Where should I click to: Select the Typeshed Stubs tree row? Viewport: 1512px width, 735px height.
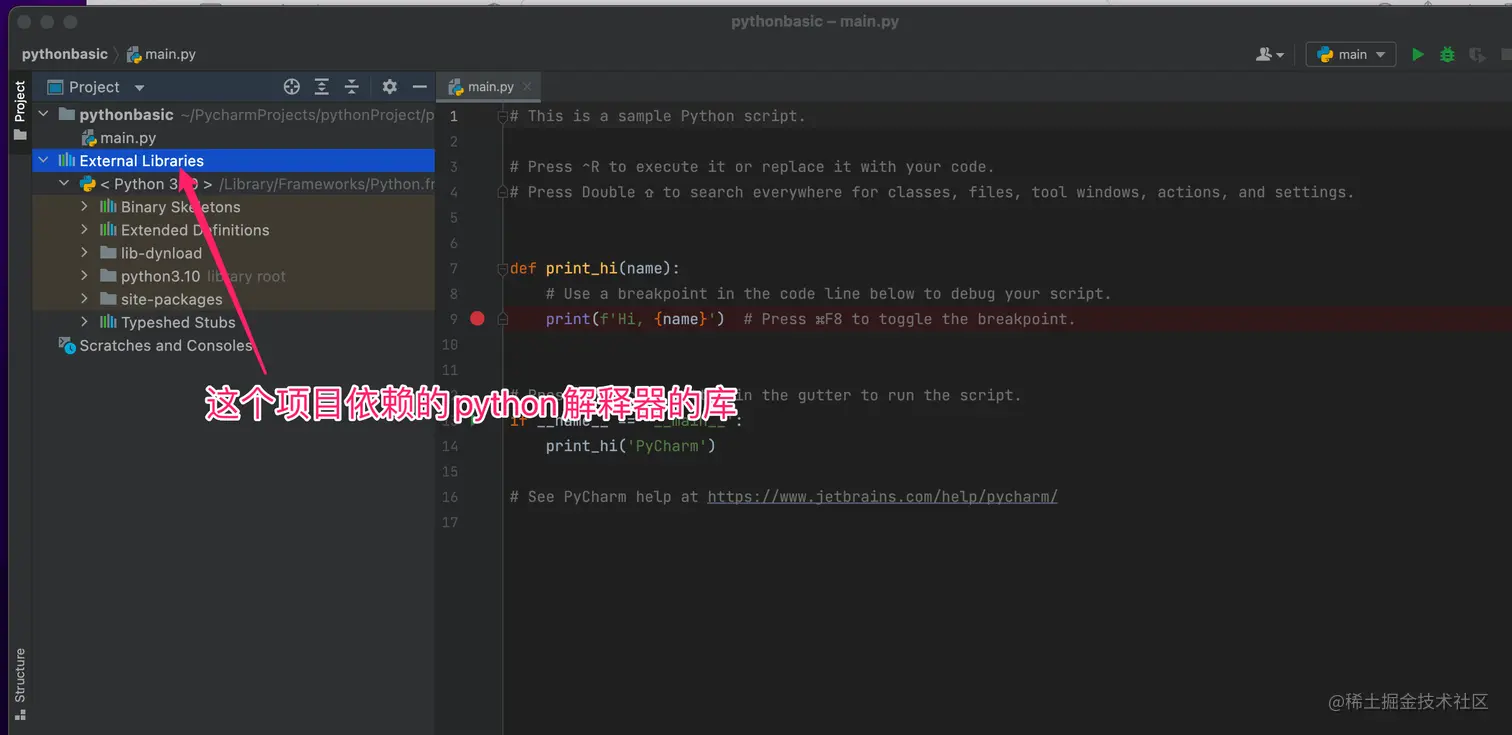[234, 322]
